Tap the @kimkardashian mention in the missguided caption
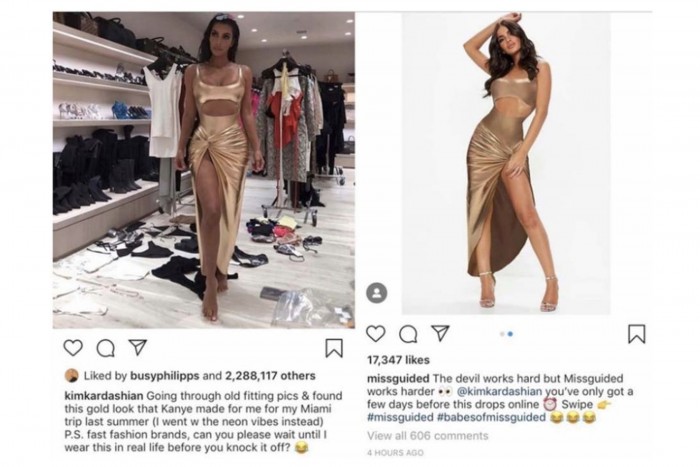 [x=500, y=392]
